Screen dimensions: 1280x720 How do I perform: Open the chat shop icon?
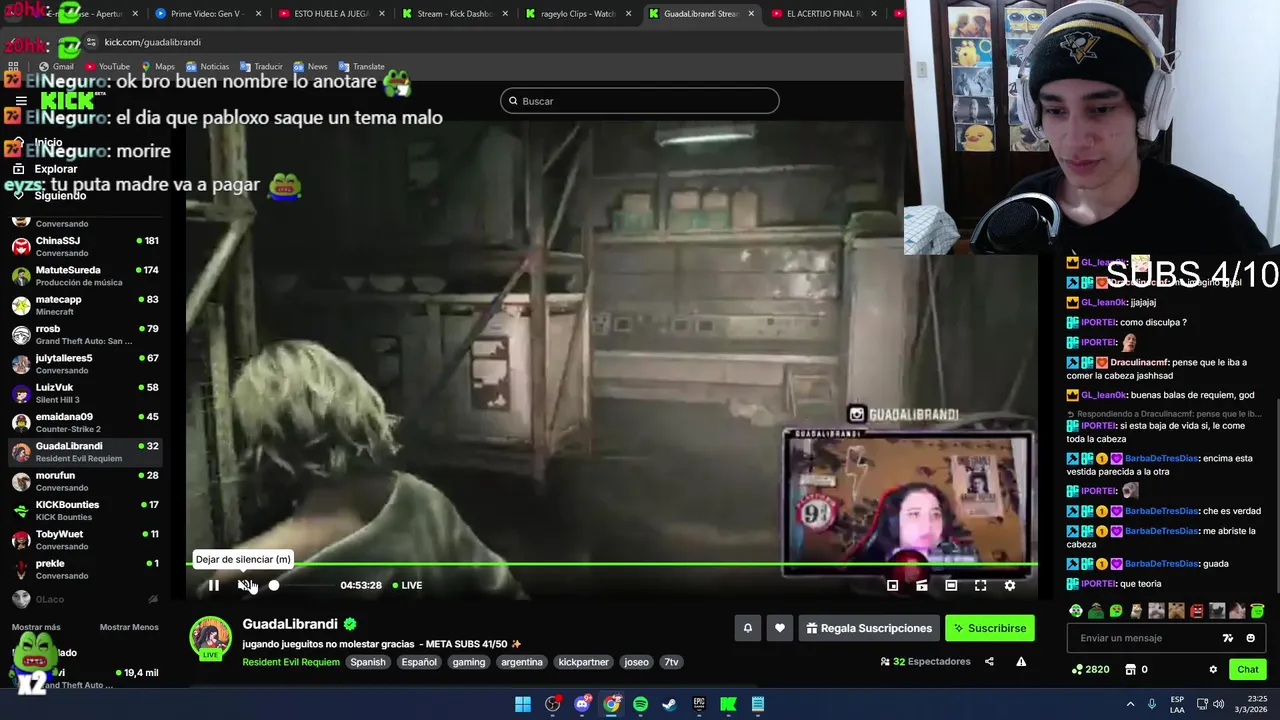pyautogui.click(x=1131, y=669)
